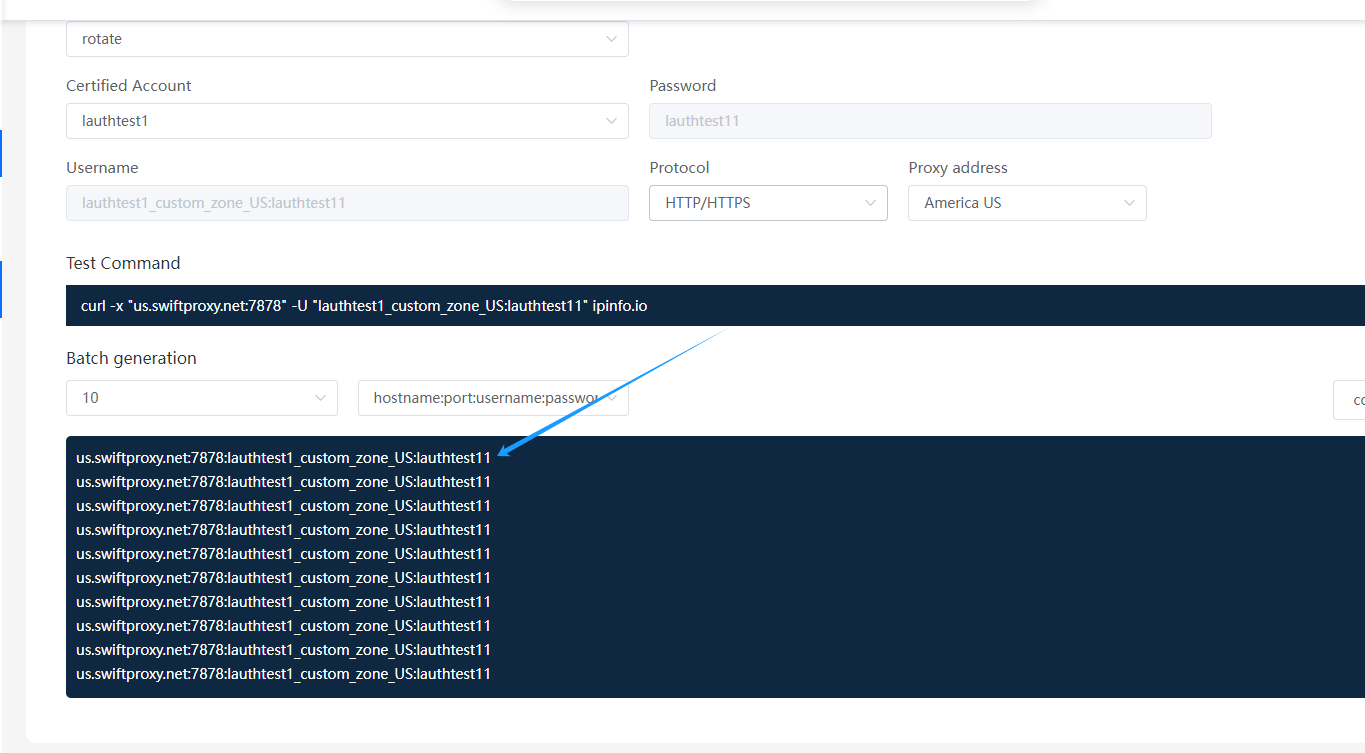Open the Proxy address dropdown America US
This screenshot has height=753, width=1365.
1027,203
